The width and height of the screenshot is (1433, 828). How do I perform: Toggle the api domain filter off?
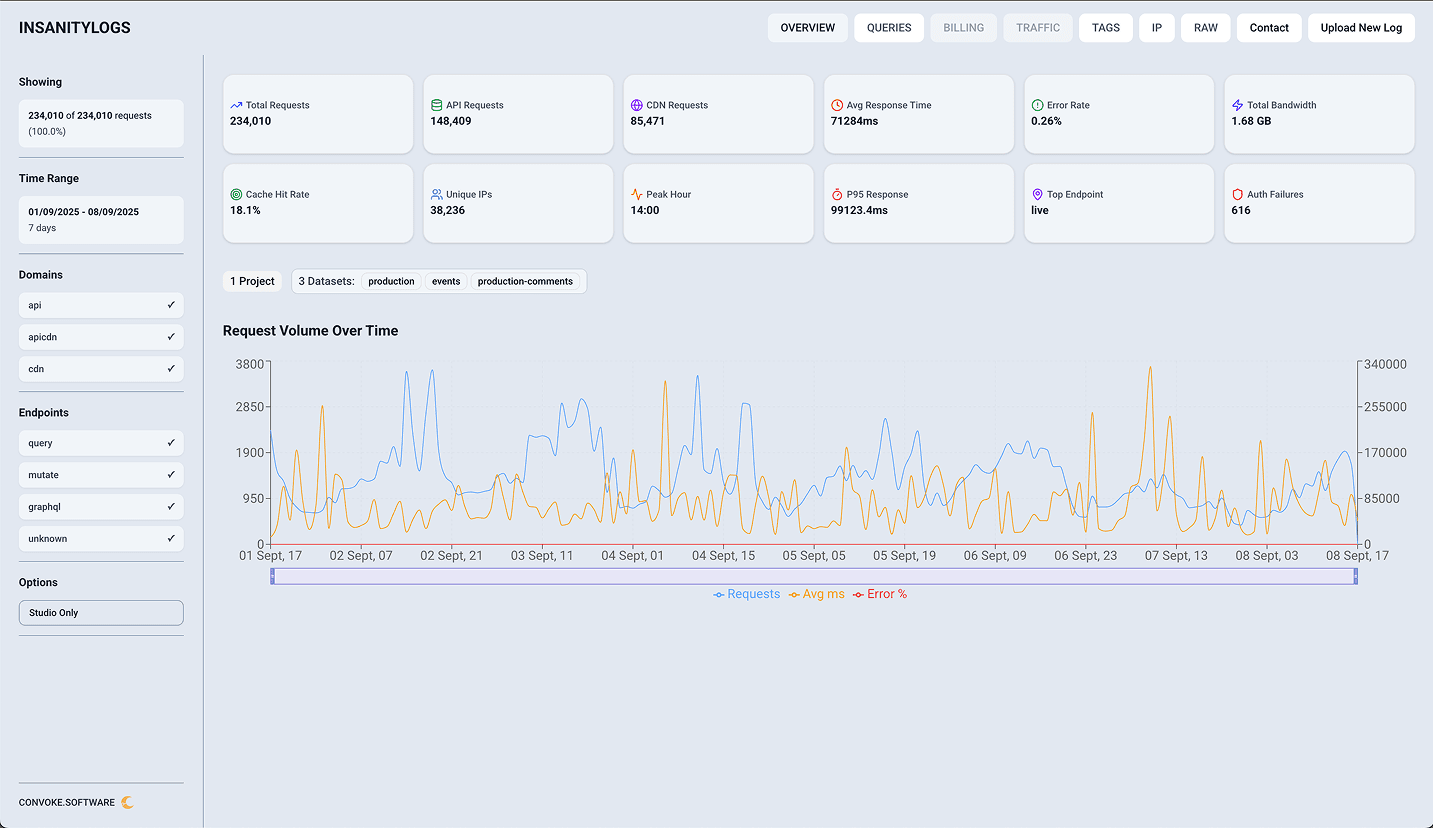click(x=100, y=305)
